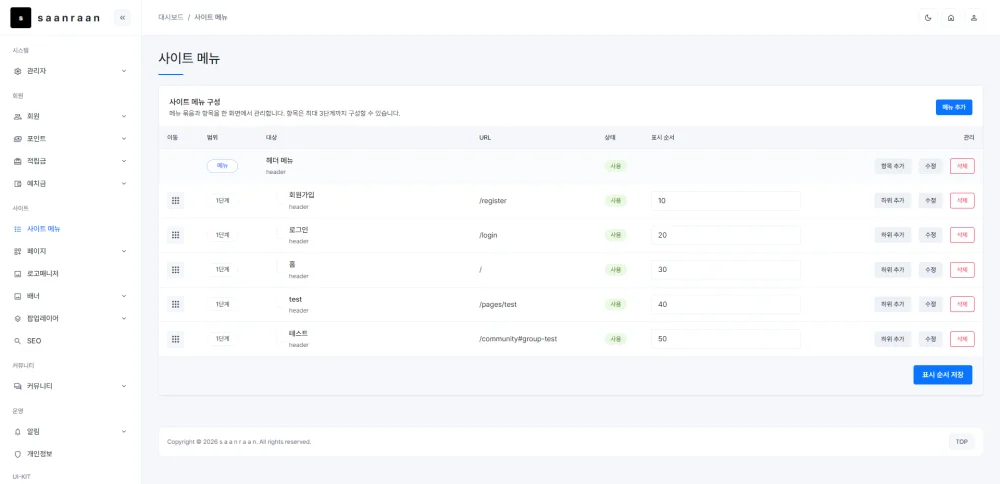Grab the drag handle for 회원가입 row
The height and width of the screenshot is (484, 1000).
[175, 201]
